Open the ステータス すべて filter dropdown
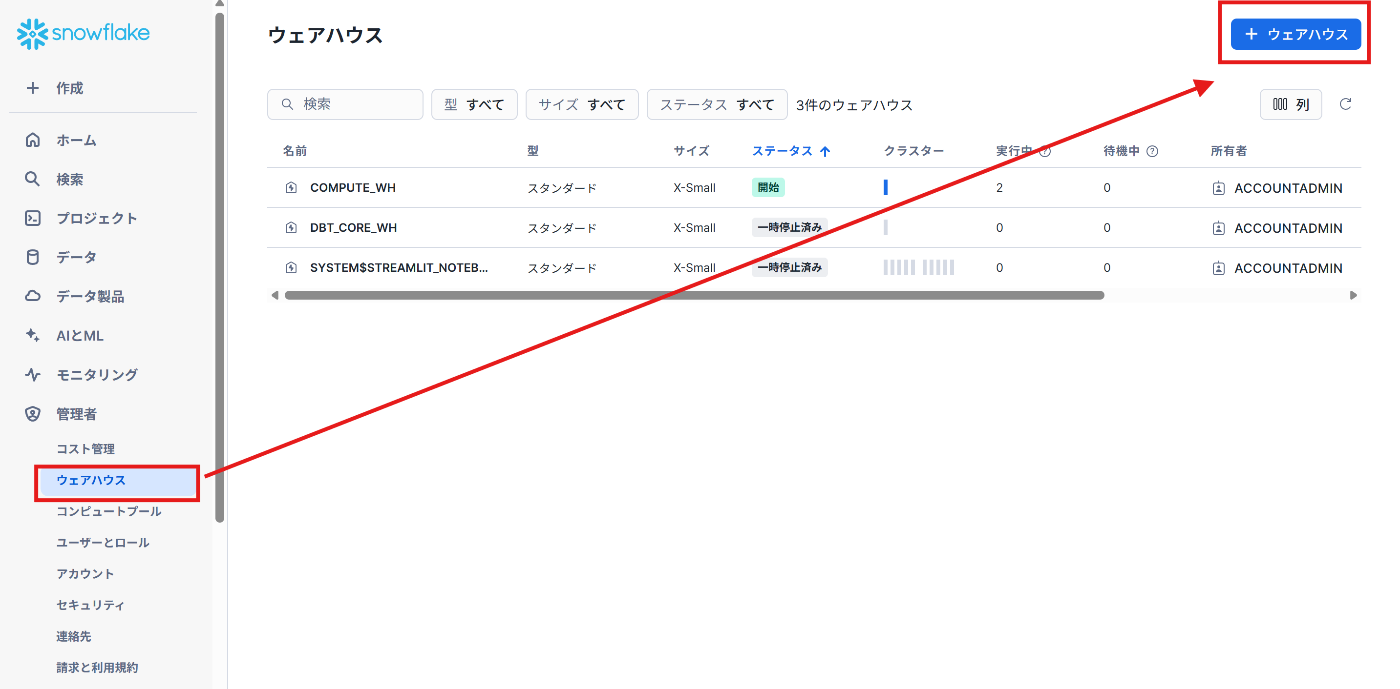Image resolution: width=1400 pixels, height=689 pixels. pyautogui.click(x=717, y=104)
